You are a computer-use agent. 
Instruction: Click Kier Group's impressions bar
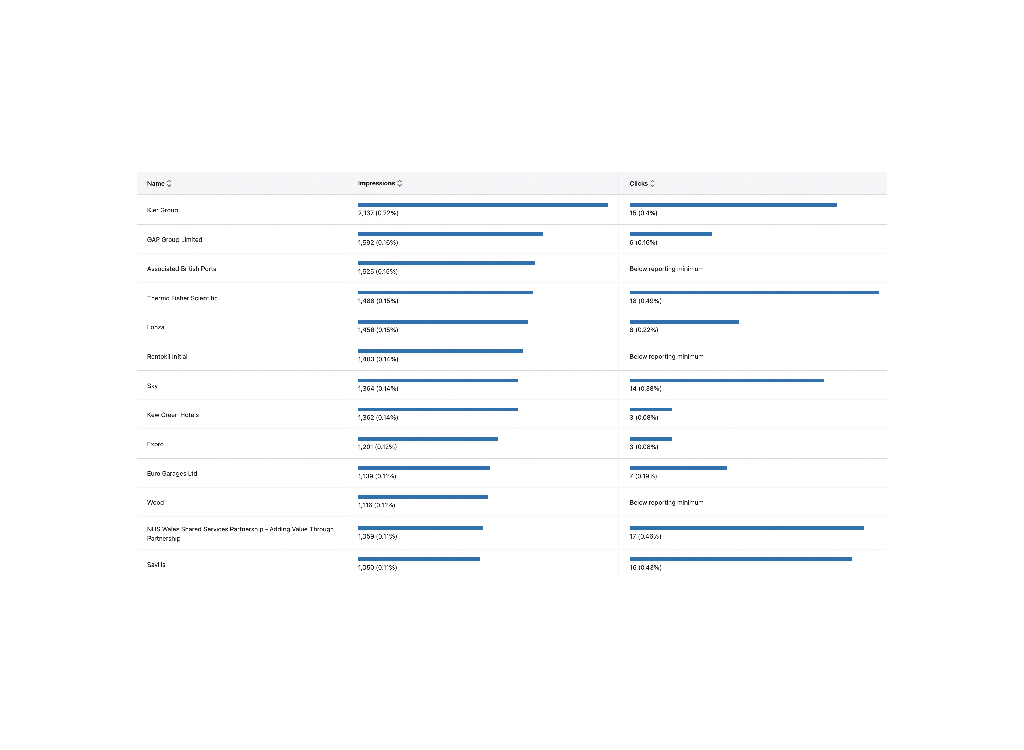(483, 204)
